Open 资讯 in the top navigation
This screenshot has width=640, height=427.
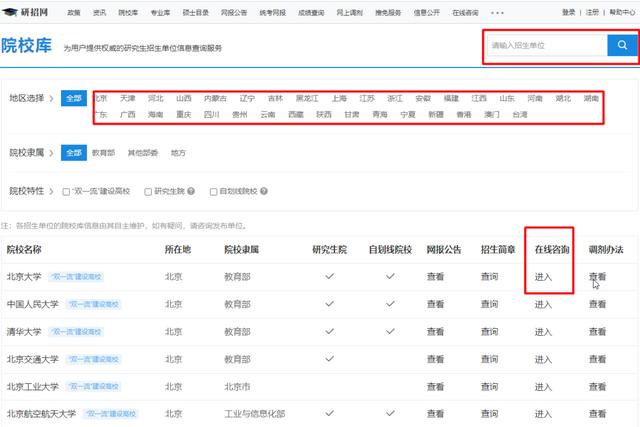(99, 13)
